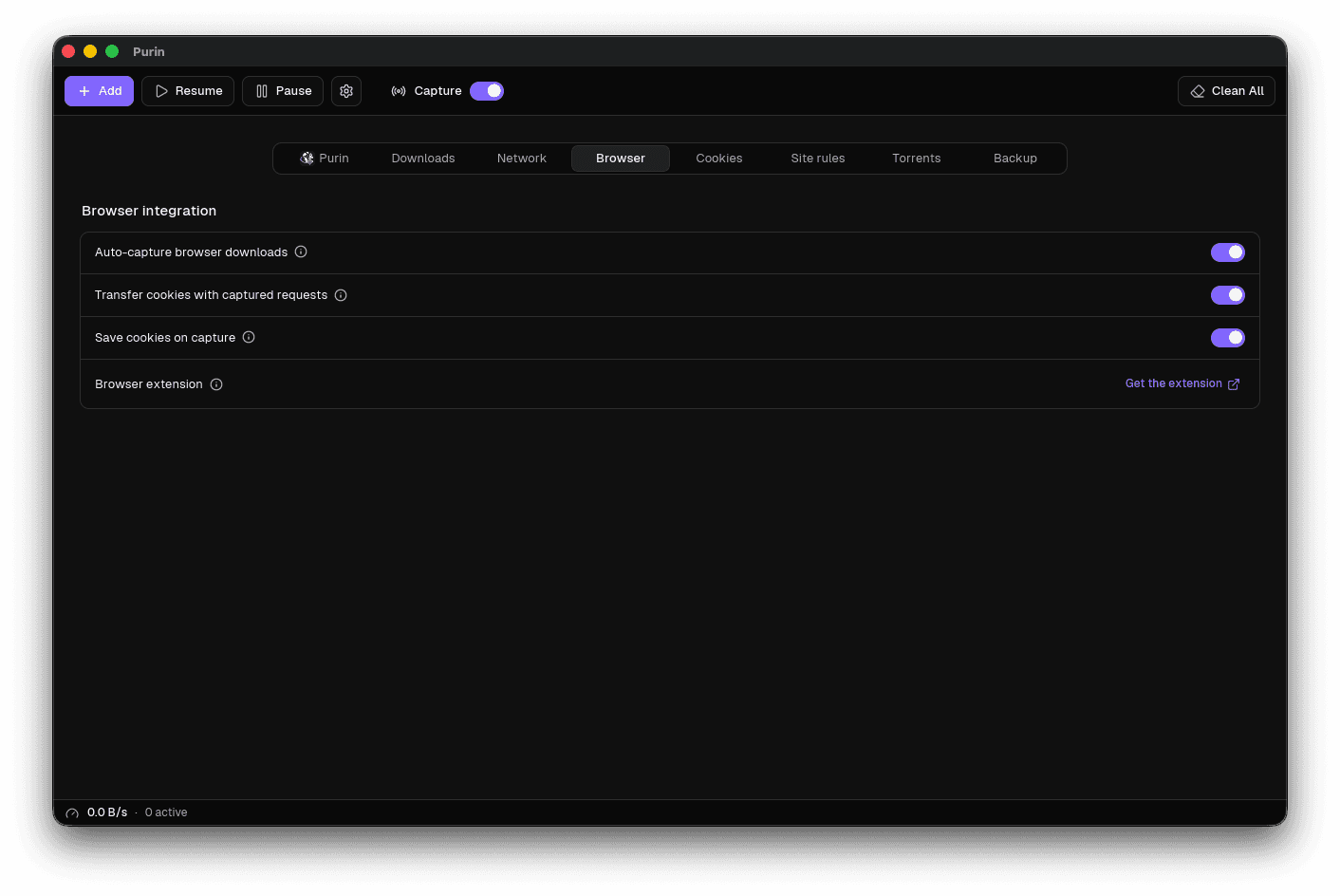Go to the Cookies tab
The width and height of the screenshot is (1340, 896).
[719, 159]
